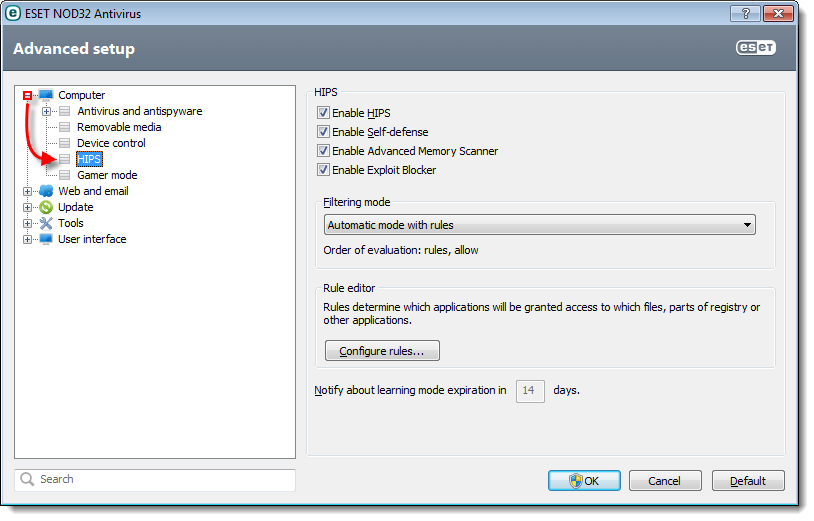Click the ESET logo in header
Image resolution: width=814 pixels, height=521 pixels.
(x=756, y=48)
